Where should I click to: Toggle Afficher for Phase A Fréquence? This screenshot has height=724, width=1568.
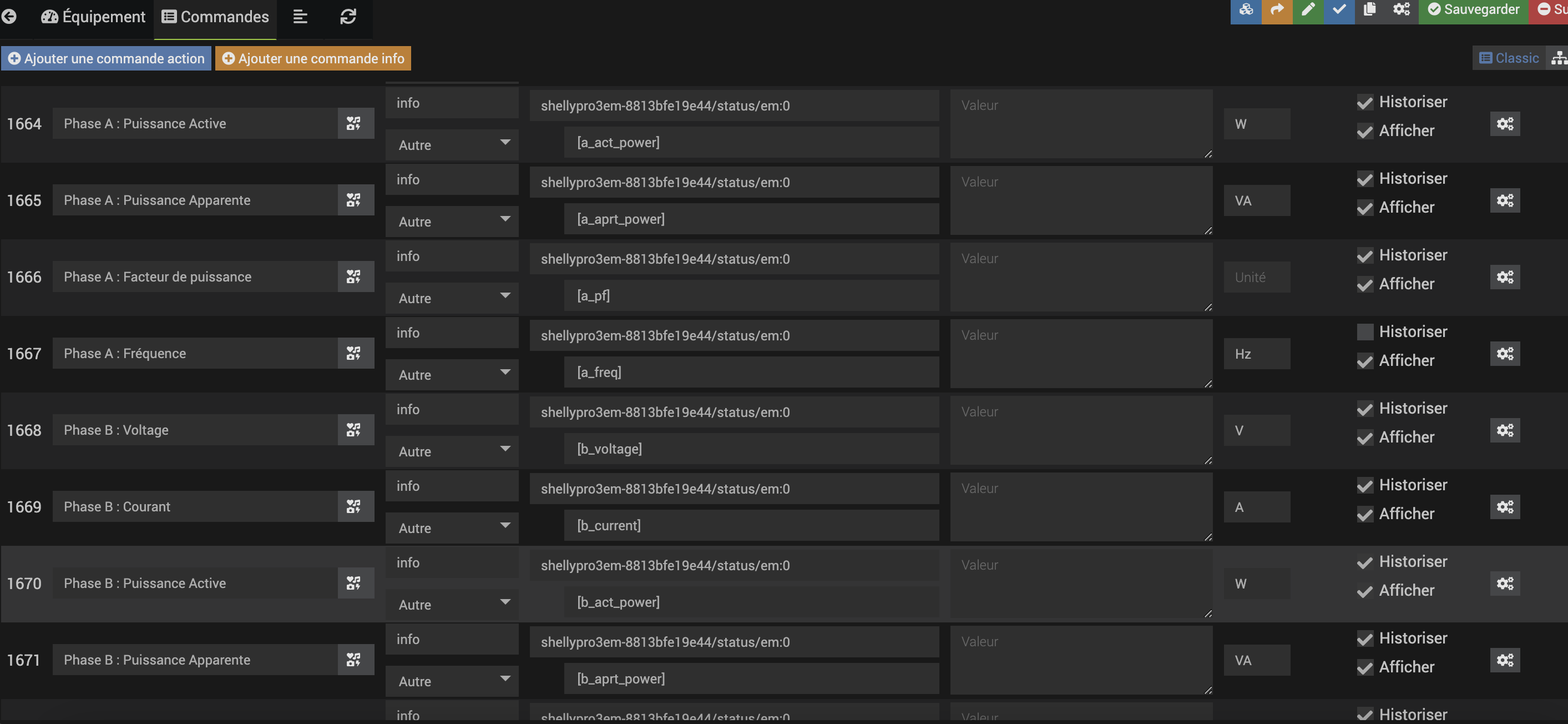[x=1365, y=361]
